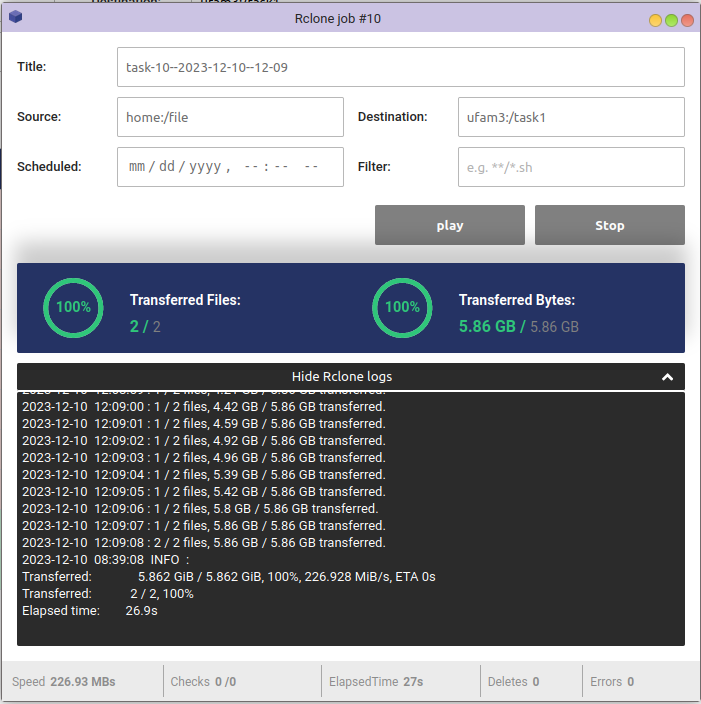The width and height of the screenshot is (701, 704).
Task: Click the green maximize window button
Action: 671,20
